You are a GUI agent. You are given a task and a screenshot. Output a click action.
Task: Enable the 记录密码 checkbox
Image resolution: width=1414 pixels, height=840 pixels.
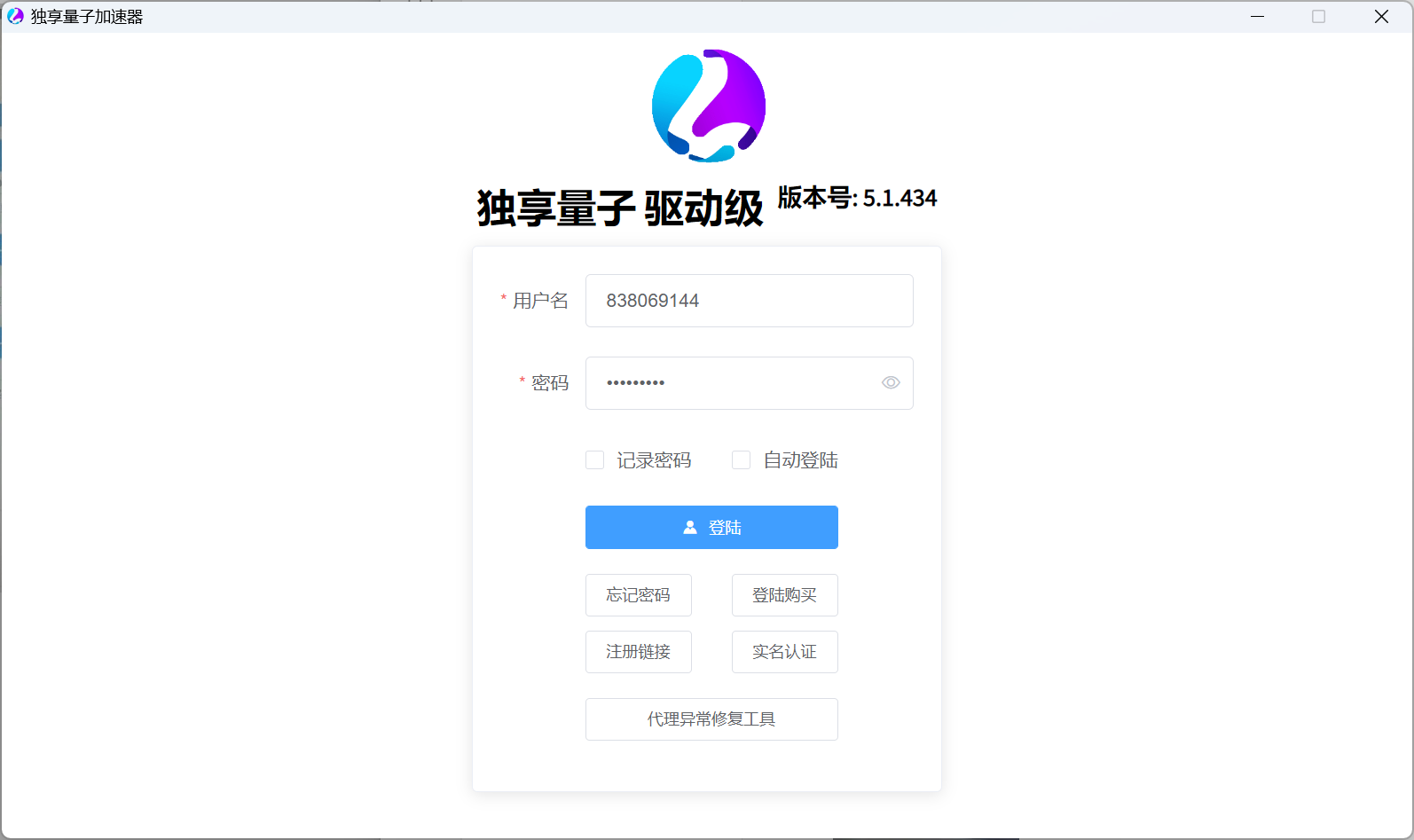coord(594,459)
